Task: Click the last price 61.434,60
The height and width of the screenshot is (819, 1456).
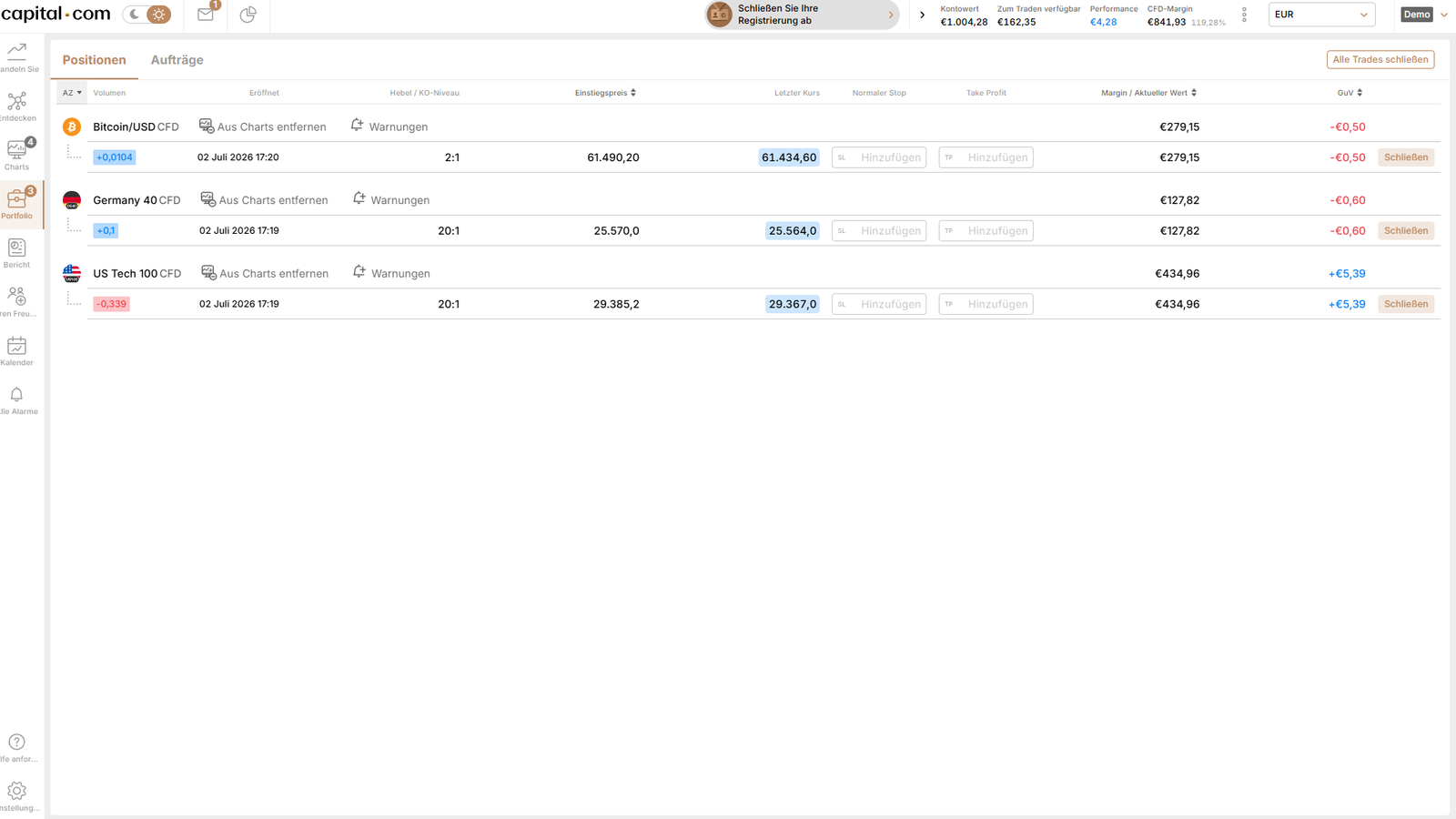Action: tap(789, 157)
